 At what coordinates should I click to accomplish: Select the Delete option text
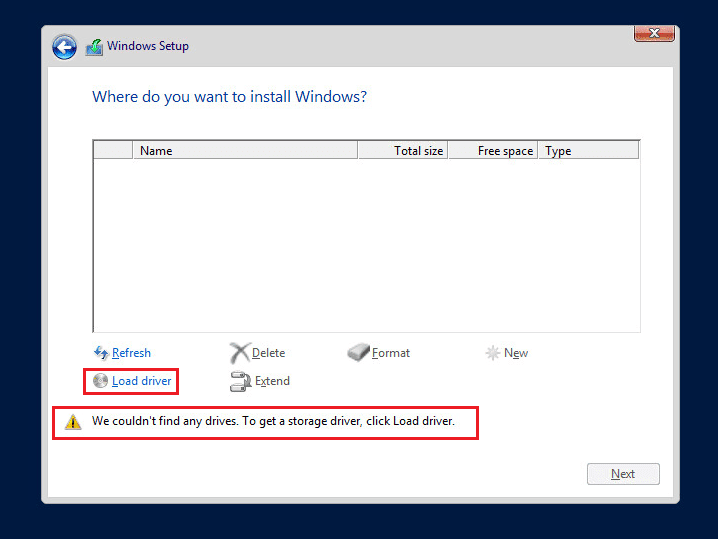[269, 353]
